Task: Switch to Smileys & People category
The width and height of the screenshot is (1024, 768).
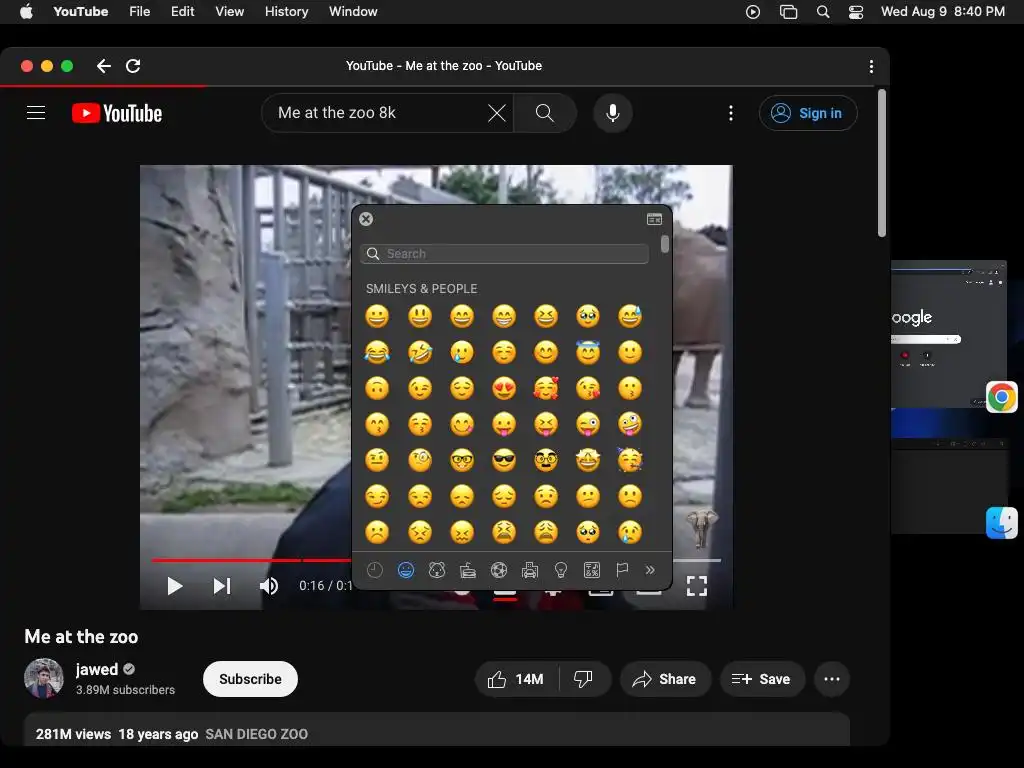Action: [406, 570]
